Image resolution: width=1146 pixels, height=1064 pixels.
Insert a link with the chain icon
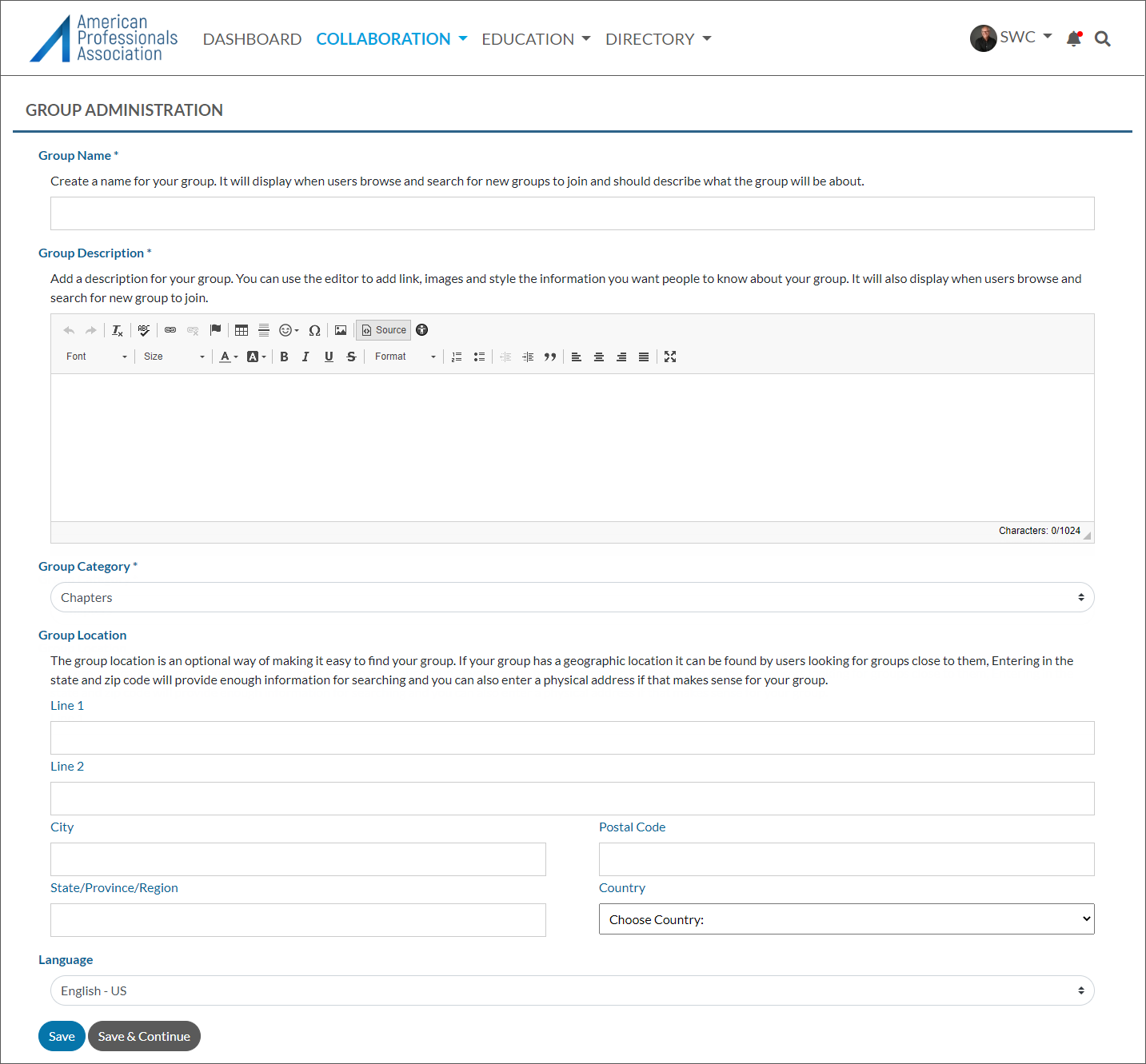click(170, 330)
